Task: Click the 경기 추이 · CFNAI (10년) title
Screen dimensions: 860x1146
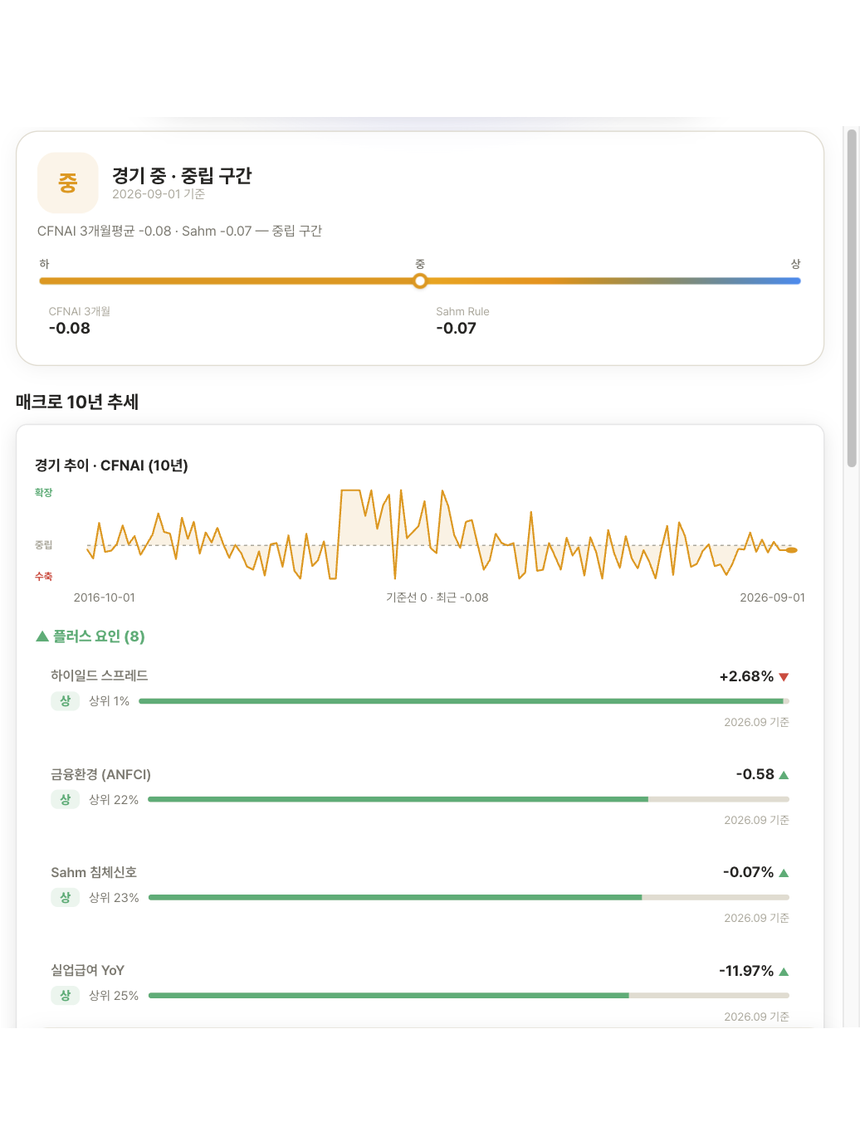Action: point(112,466)
